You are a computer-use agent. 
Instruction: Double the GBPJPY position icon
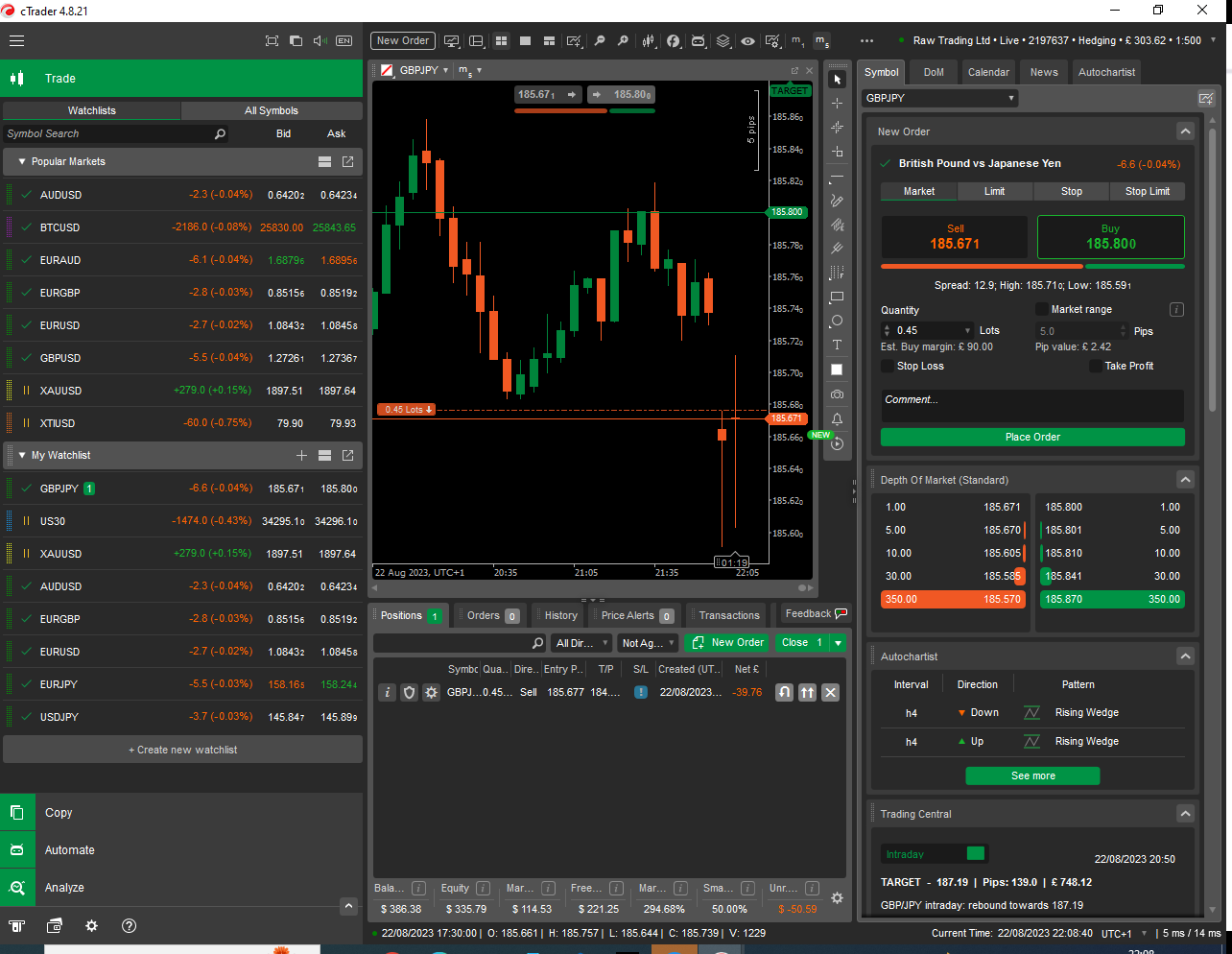807,692
